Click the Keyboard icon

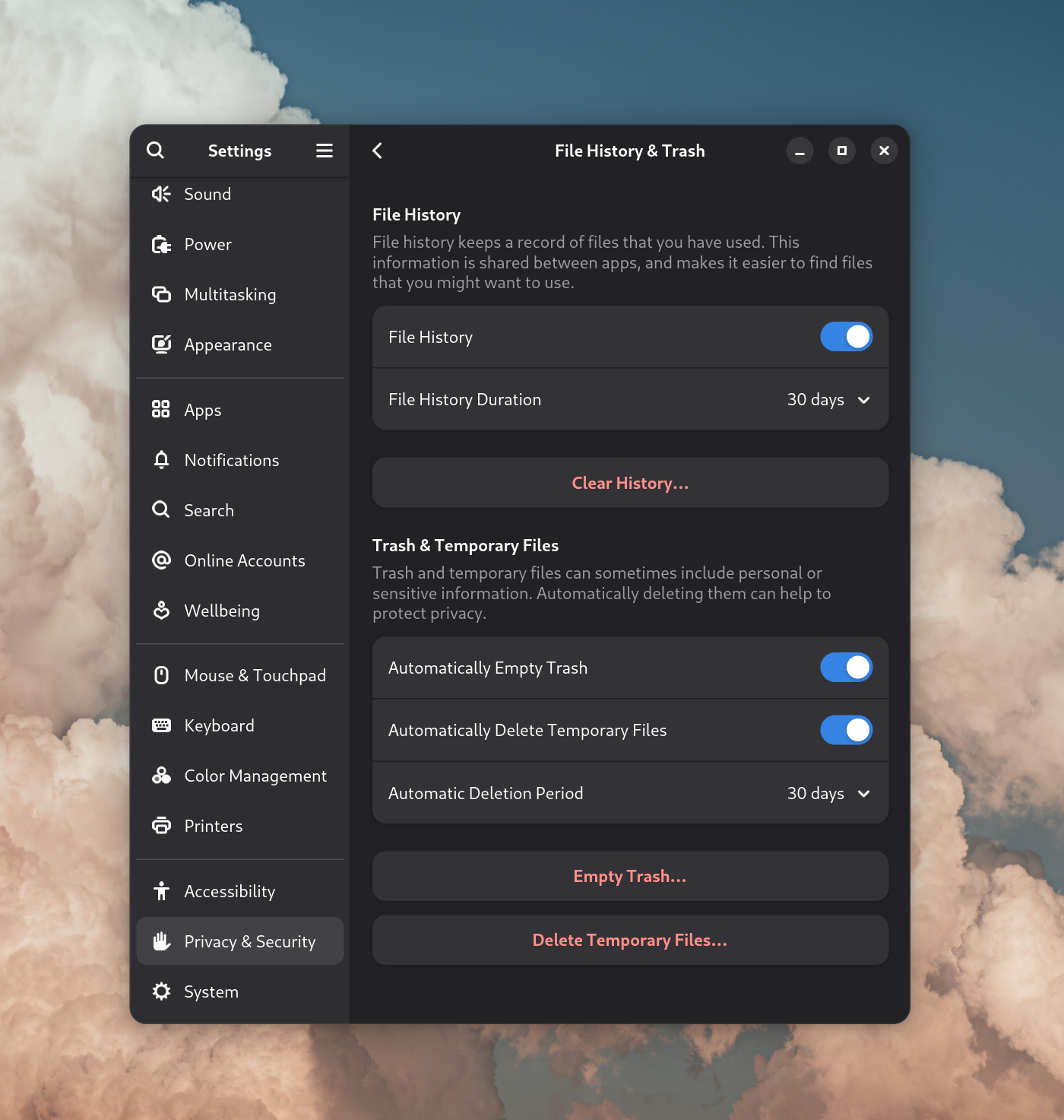tap(161, 725)
